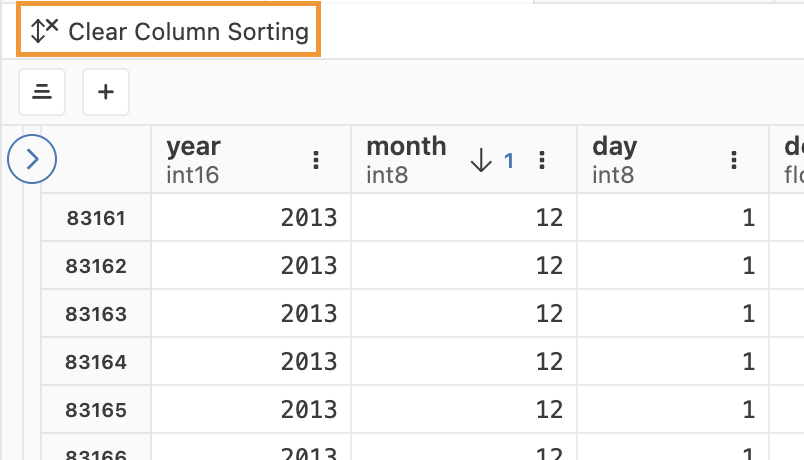Click the day cell 1 in row 83165
The height and width of the screenshot is (460, 804).
tap(748, 410)
